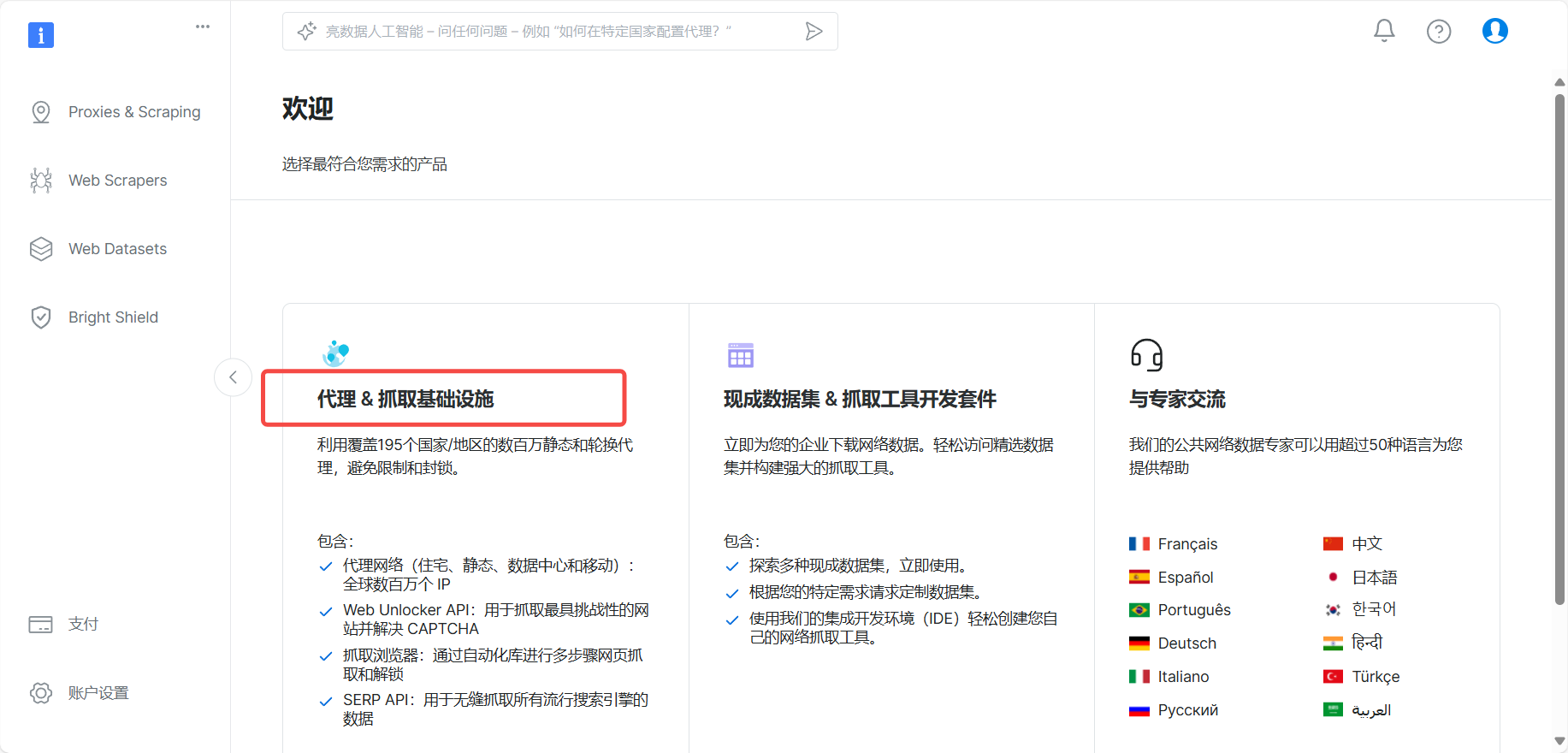This screenshot has height=753, width=1568.
Task: Click the Saudi Arabian flag icon
Action: coord(1333,709)
